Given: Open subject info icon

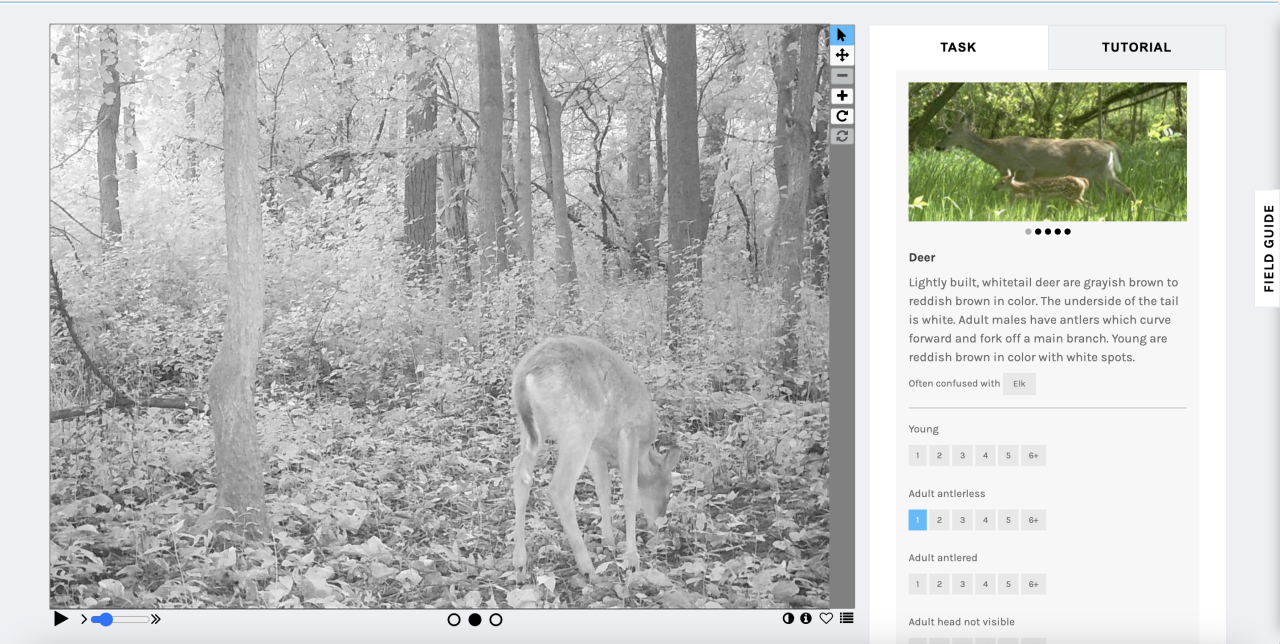Looking at the screenshot, I should 806,619.
